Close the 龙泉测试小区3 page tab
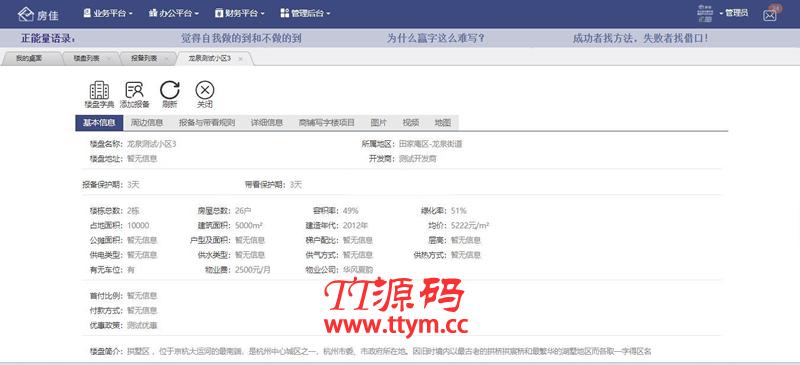This screenshot has width=800, height=365. coord(240,59)
